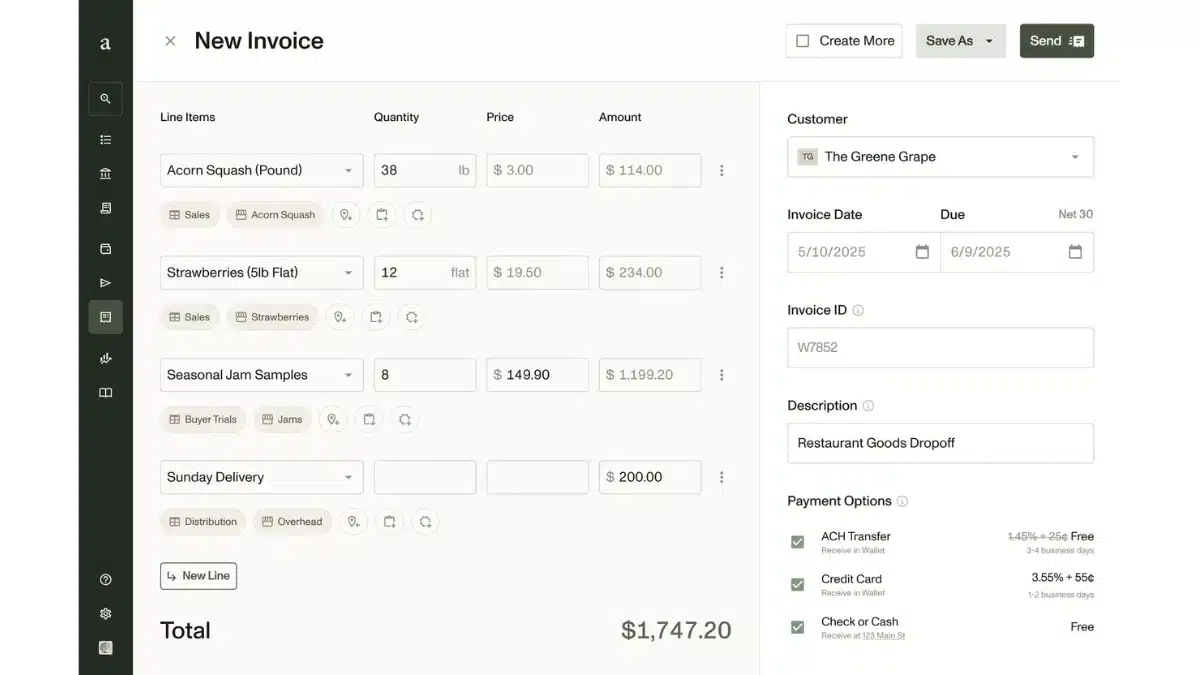Add a clipboard tag to Acorn Squash line
Image resolution: width=1200 pixels, height=675 pixels.
click(382, 215)
